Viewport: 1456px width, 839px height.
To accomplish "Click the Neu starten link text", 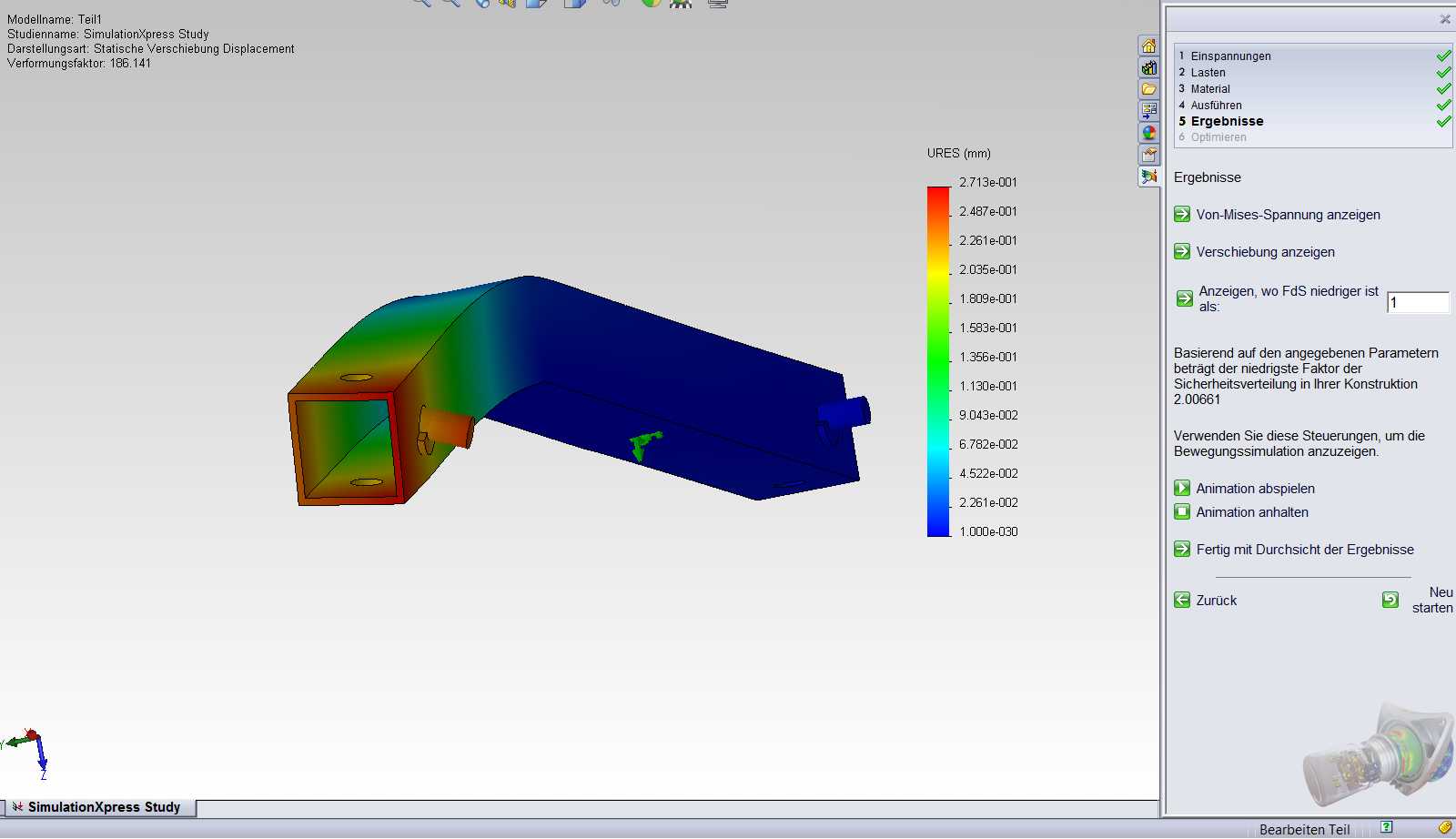I will (x=1432, y=600).
